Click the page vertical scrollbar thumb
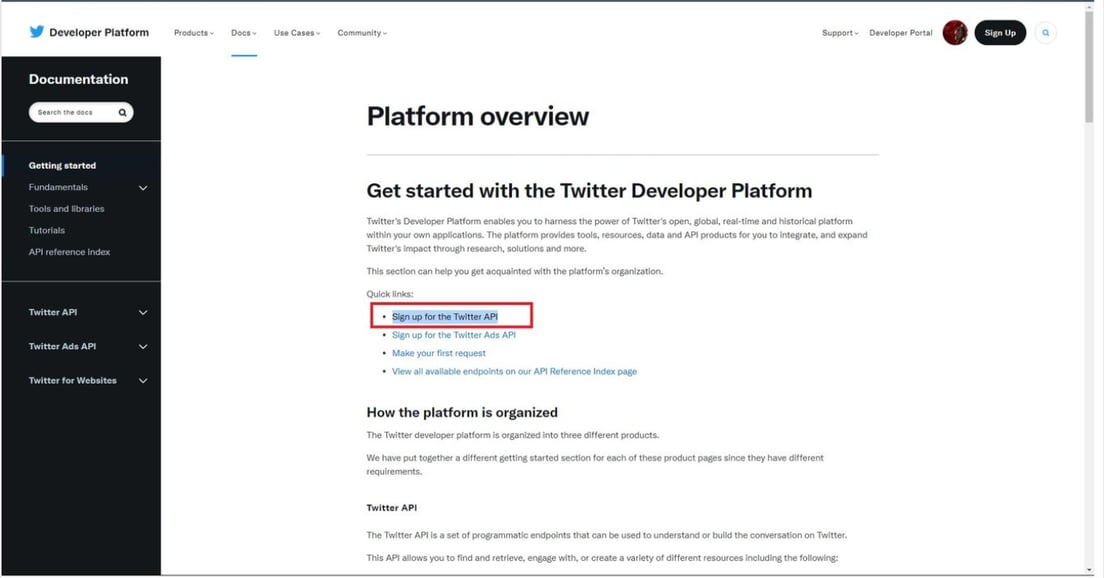This screenshot has height=578, width=1104. click(1089, 65)
